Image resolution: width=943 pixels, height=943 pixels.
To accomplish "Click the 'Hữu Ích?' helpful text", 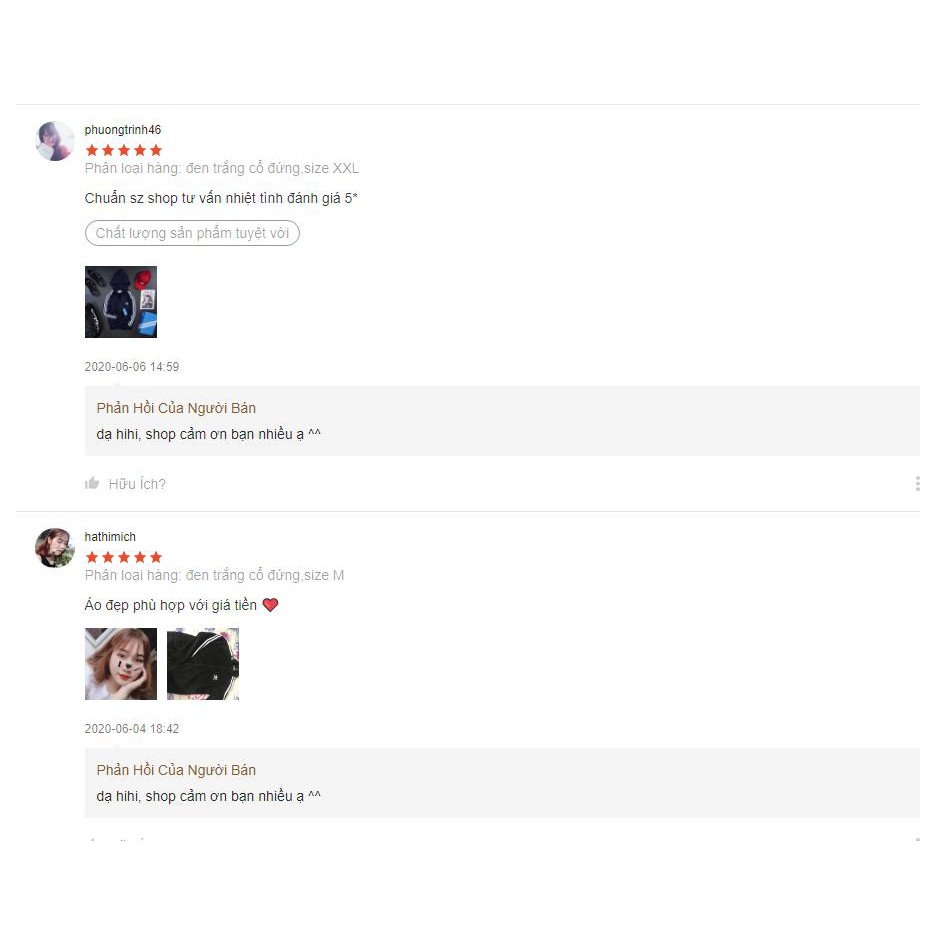I will pos(137,484).
